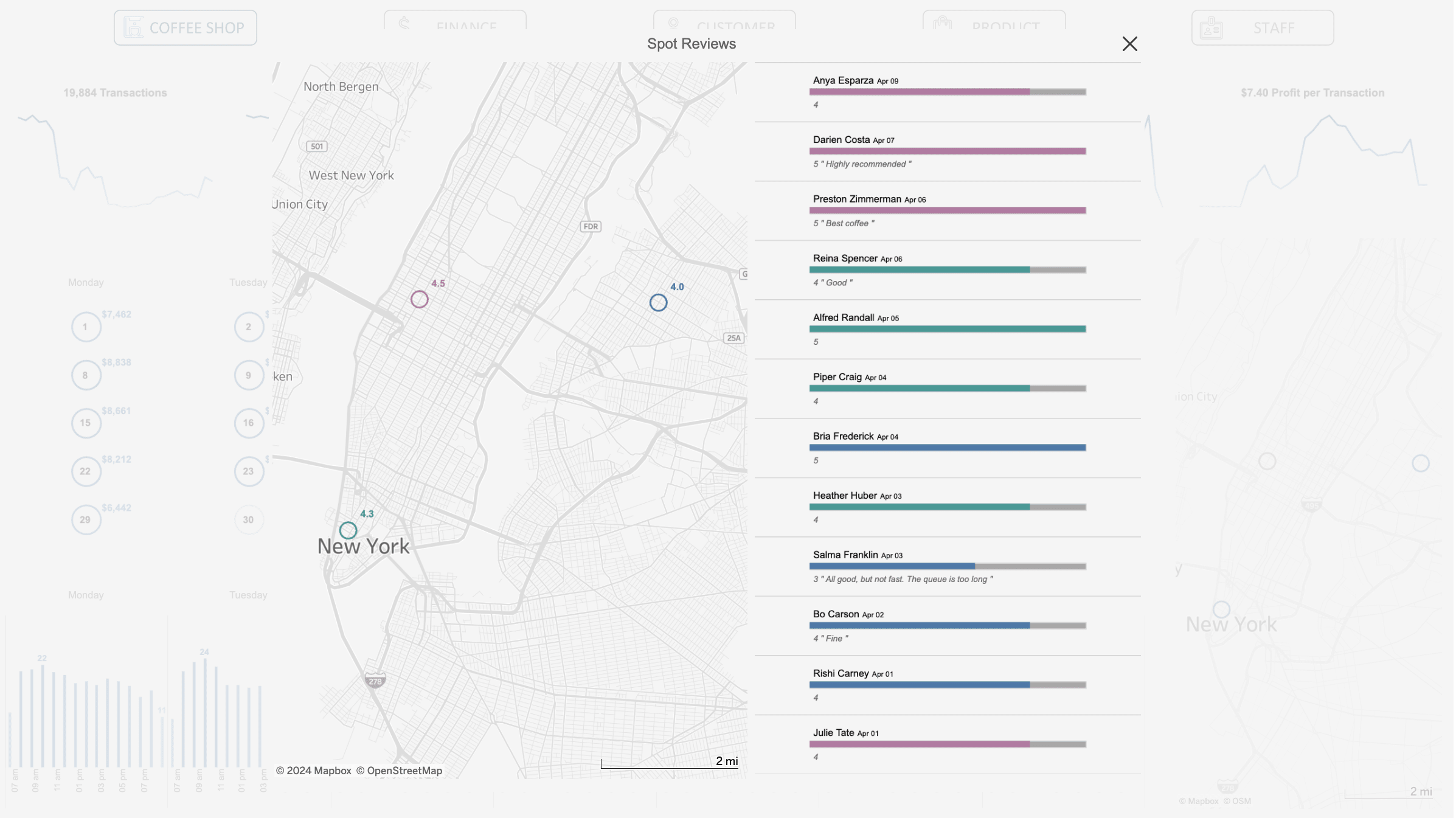The height and width of the screenshot is (818, 1456).
Task: Select calendar day 1 circle
Action: [x=86, y=327]
